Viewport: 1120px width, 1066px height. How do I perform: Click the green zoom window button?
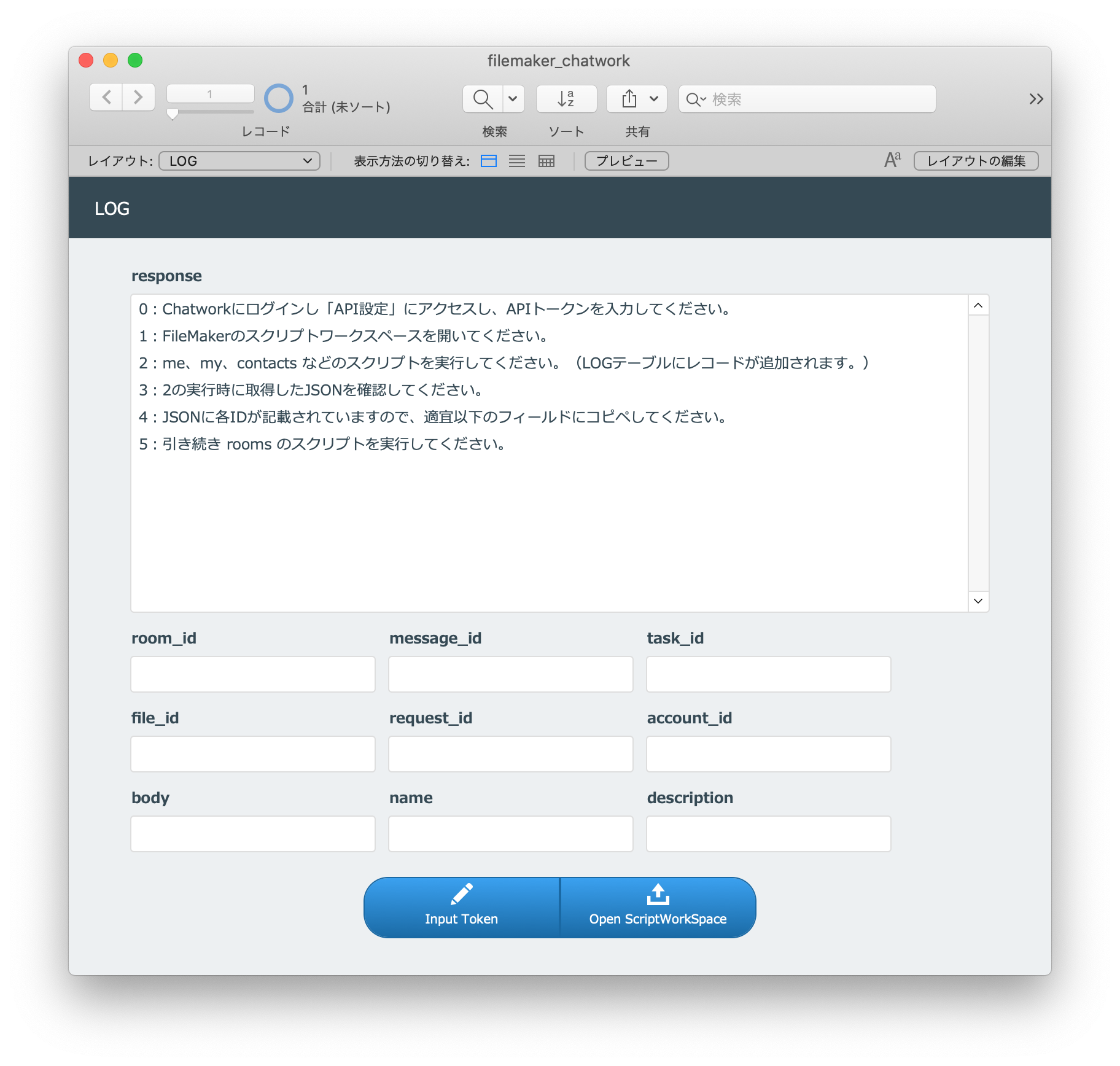click(x=135, y=60)
